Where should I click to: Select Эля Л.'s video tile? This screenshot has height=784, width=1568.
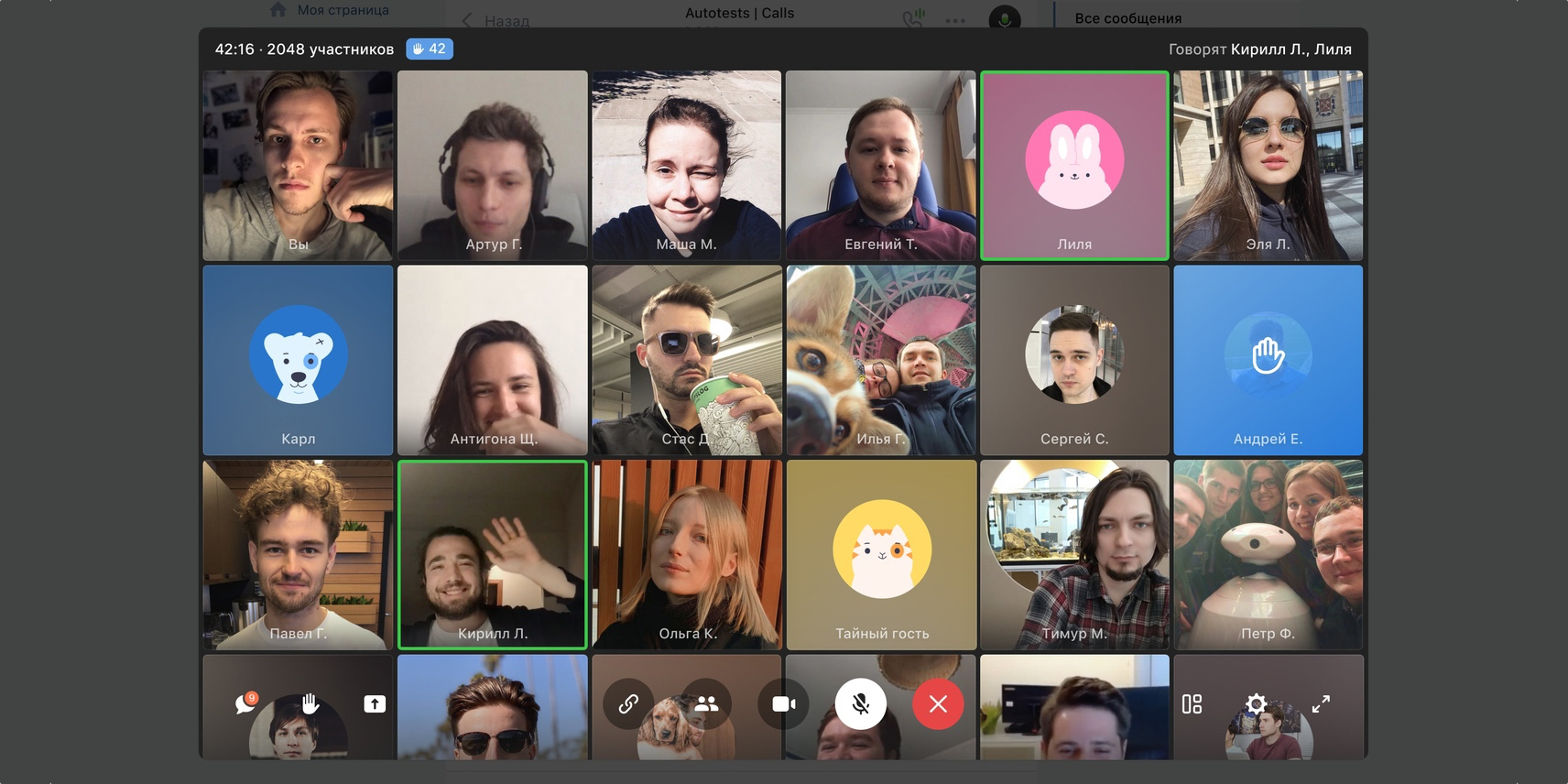pos(1268,165)
